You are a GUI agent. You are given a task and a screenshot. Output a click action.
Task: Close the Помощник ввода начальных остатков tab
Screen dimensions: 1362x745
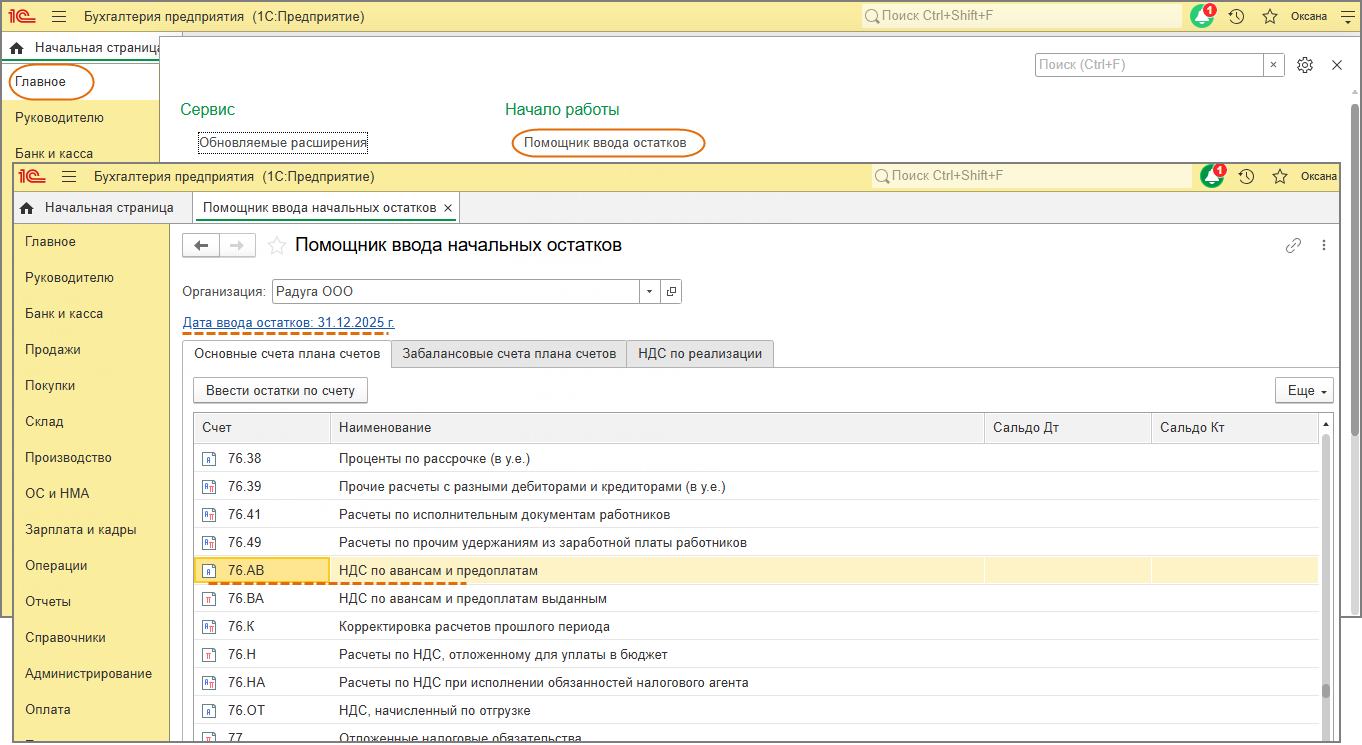click(x=449, y=208)
